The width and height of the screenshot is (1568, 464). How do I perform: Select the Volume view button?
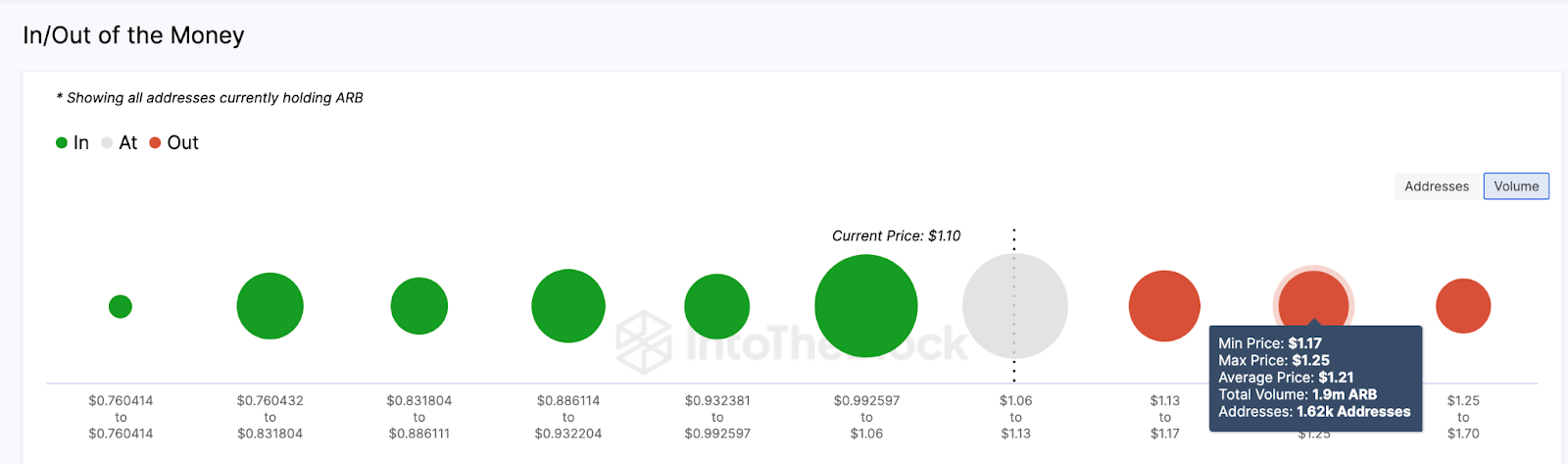tap(1516, 186)
